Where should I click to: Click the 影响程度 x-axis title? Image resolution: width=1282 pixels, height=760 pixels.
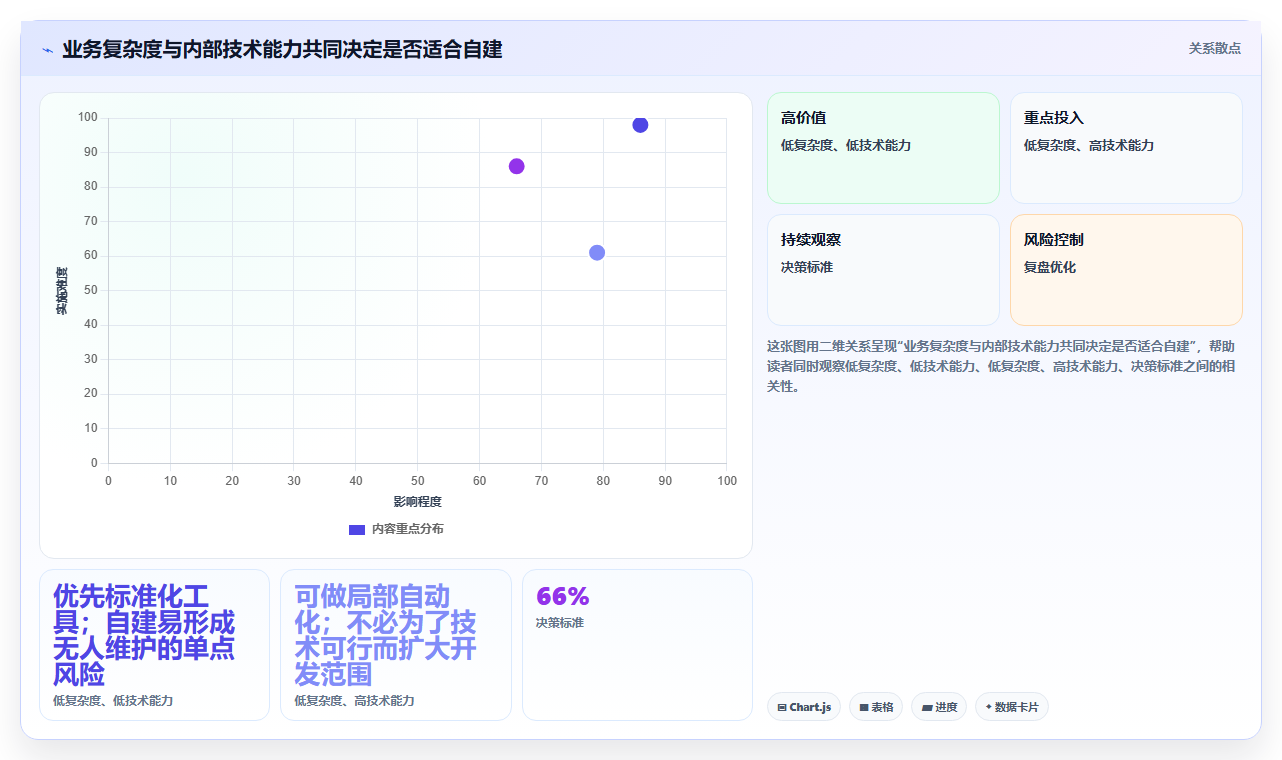point(417,502)
